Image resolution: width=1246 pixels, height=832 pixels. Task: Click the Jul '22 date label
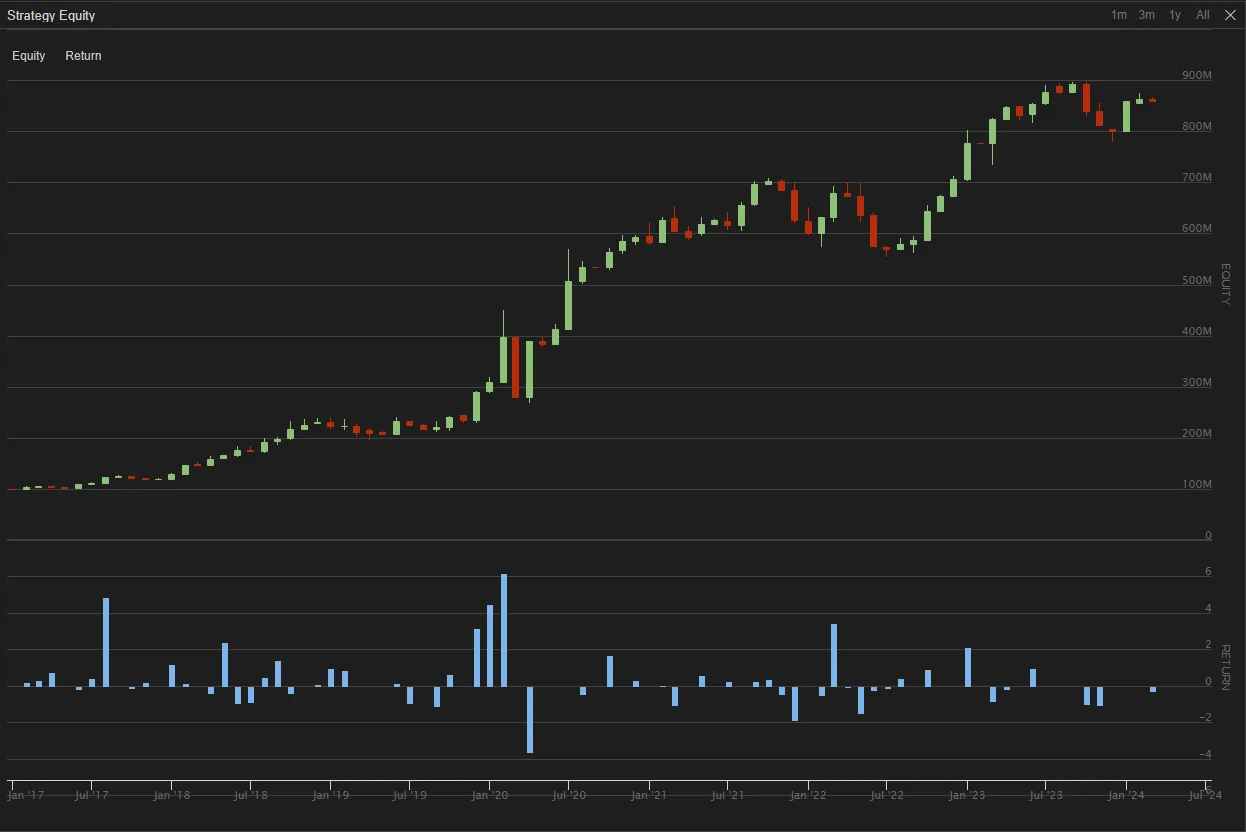click(x=886, y=796)
